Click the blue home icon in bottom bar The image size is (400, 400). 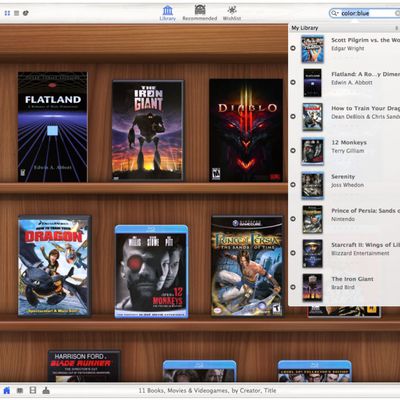(x=7, y=390)
